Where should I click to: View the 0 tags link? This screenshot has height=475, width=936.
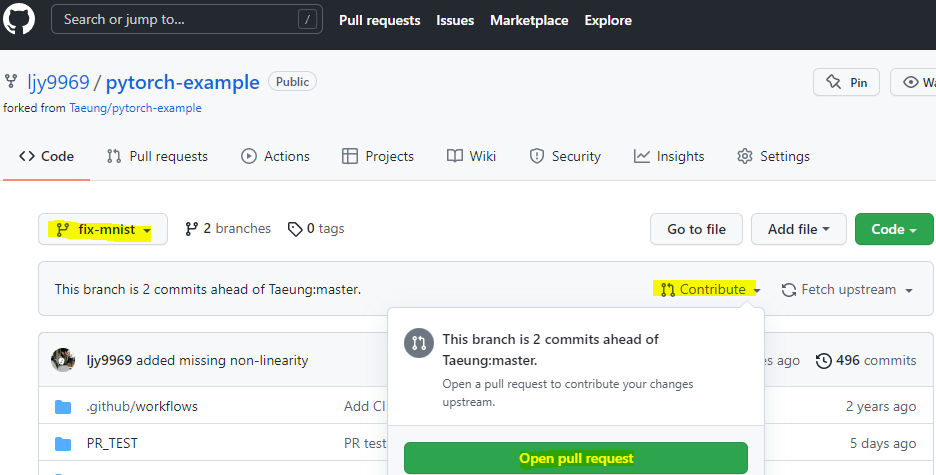316,229
